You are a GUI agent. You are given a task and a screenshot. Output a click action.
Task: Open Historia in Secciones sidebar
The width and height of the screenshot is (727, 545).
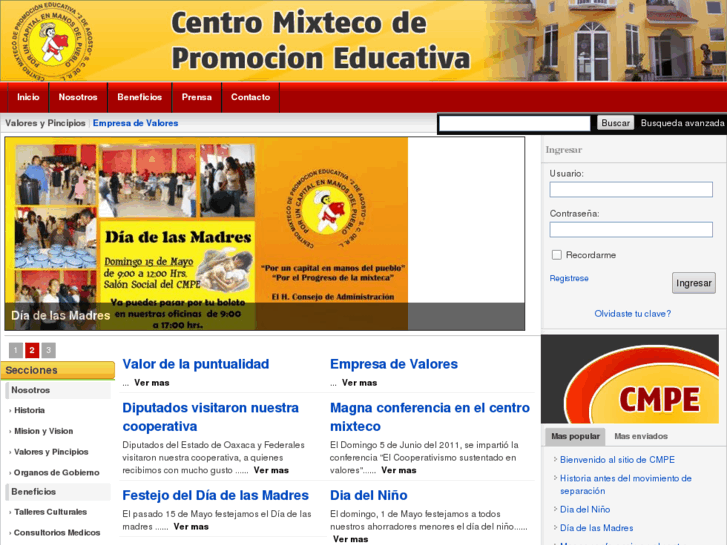tap(29, 410)
